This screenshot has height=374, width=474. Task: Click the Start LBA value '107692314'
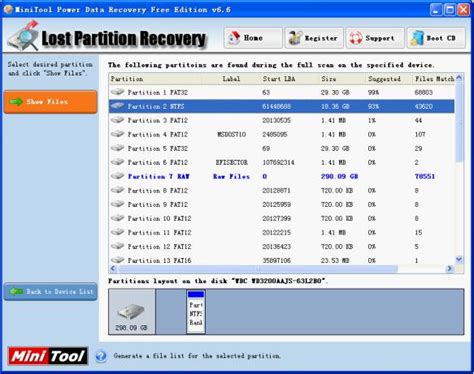tap(279, 162)
